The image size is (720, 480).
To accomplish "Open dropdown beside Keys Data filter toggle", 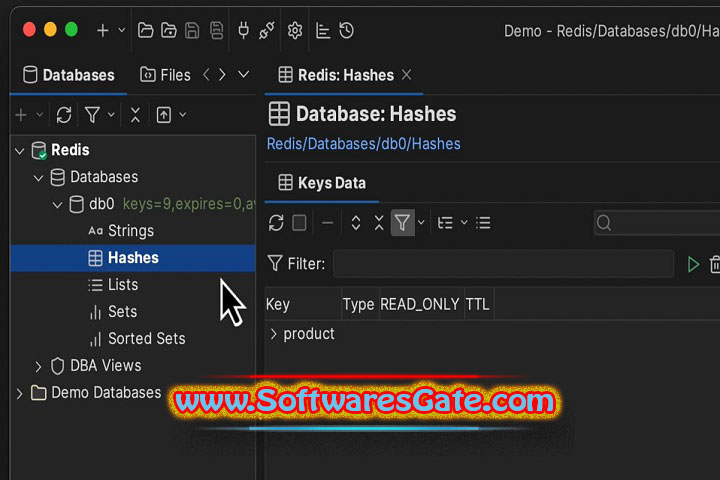I will [421, 223].
